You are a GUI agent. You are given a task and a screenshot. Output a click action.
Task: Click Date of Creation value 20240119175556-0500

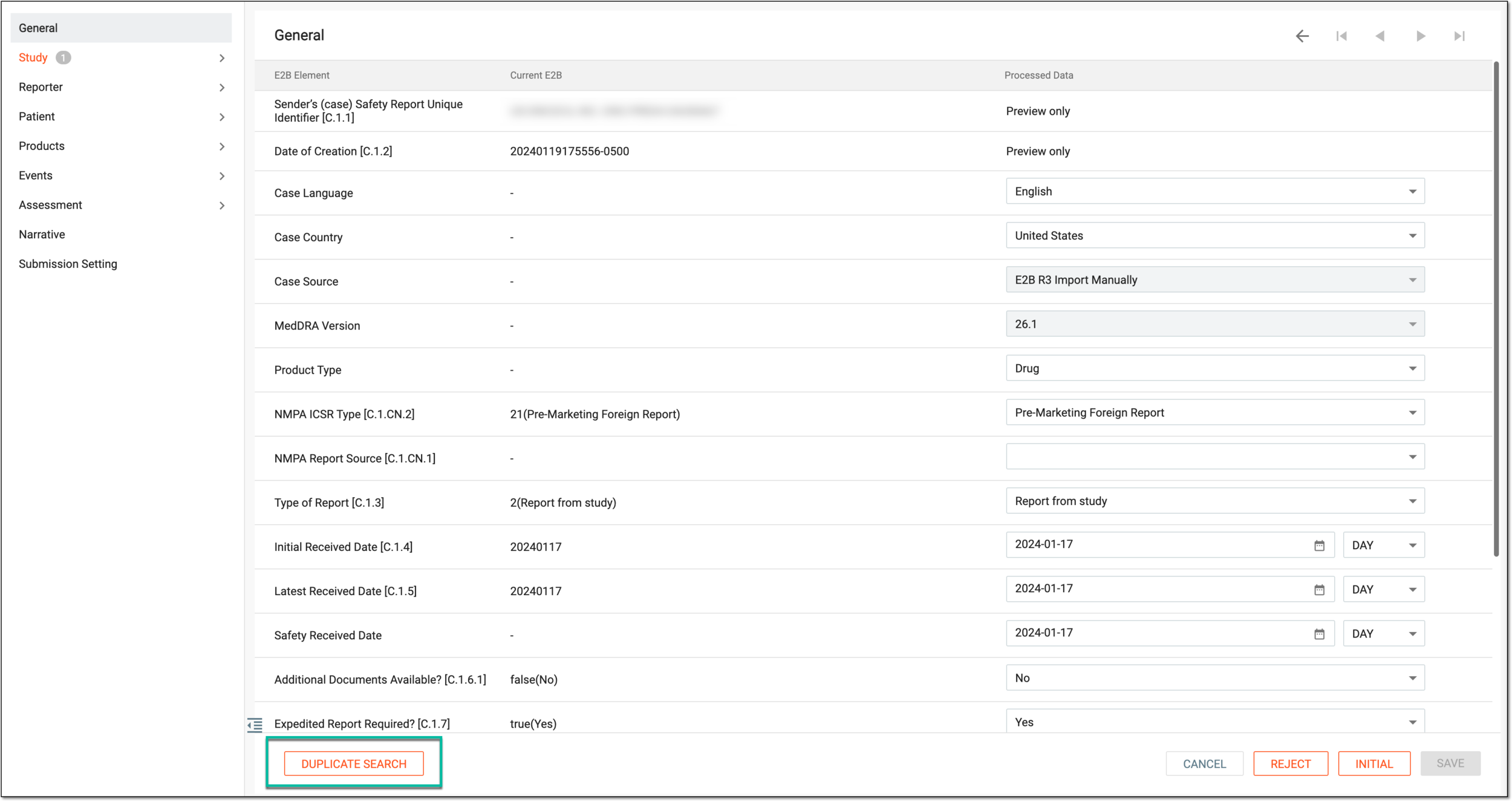569,151
